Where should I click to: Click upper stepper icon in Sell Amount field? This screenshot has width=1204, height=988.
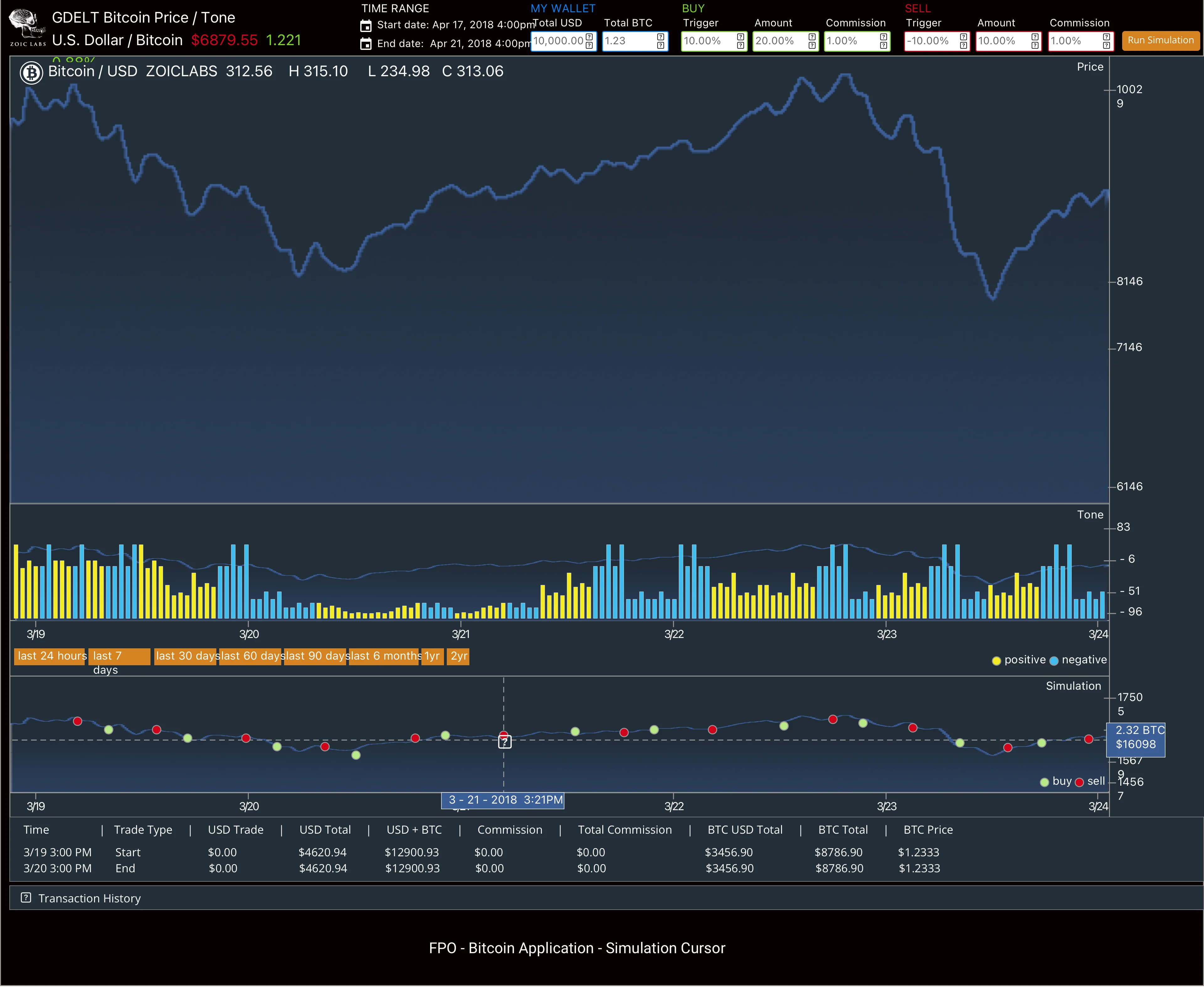[1034, 37]
